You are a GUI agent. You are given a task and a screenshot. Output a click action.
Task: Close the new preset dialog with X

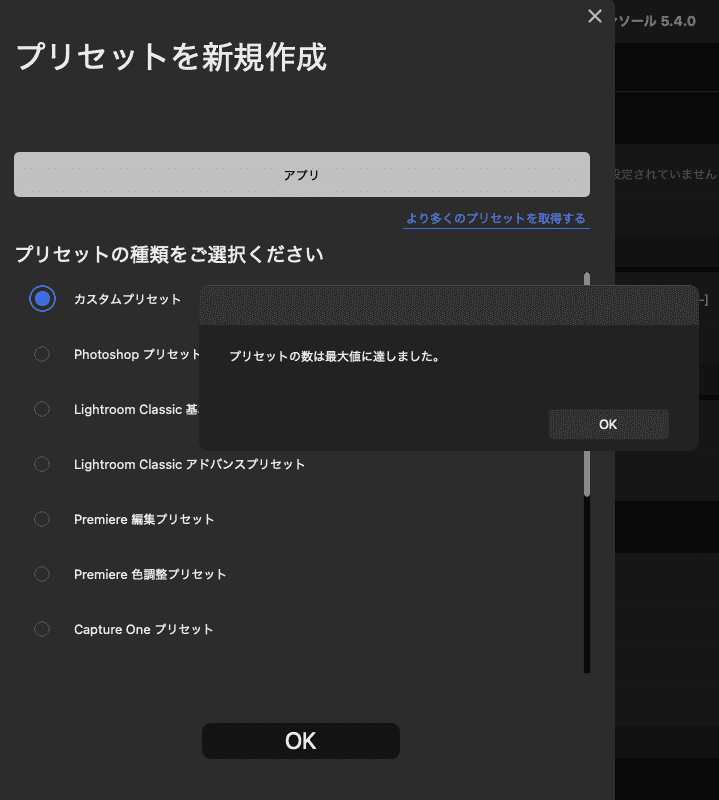(x=595, y=16)
